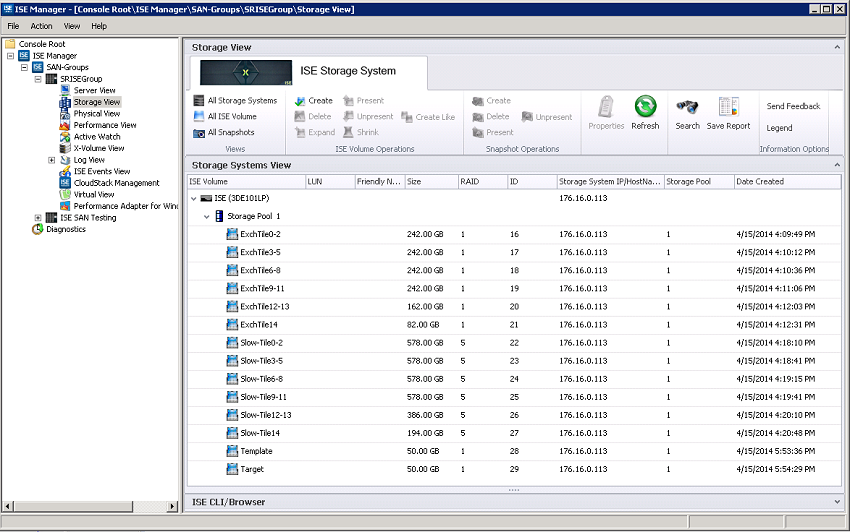Click the CloudStack Management icon

65,183
